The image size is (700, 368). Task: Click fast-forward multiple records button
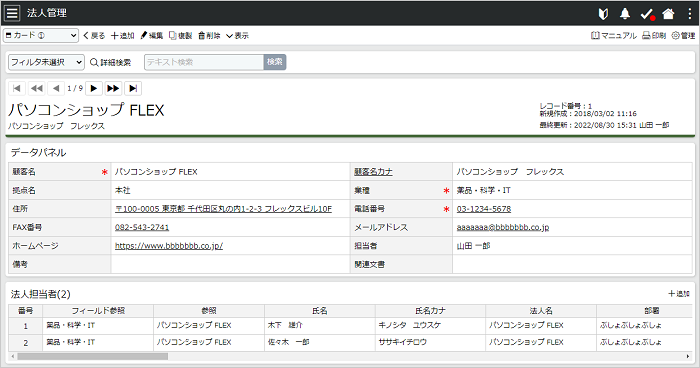(x=113, y=88)
